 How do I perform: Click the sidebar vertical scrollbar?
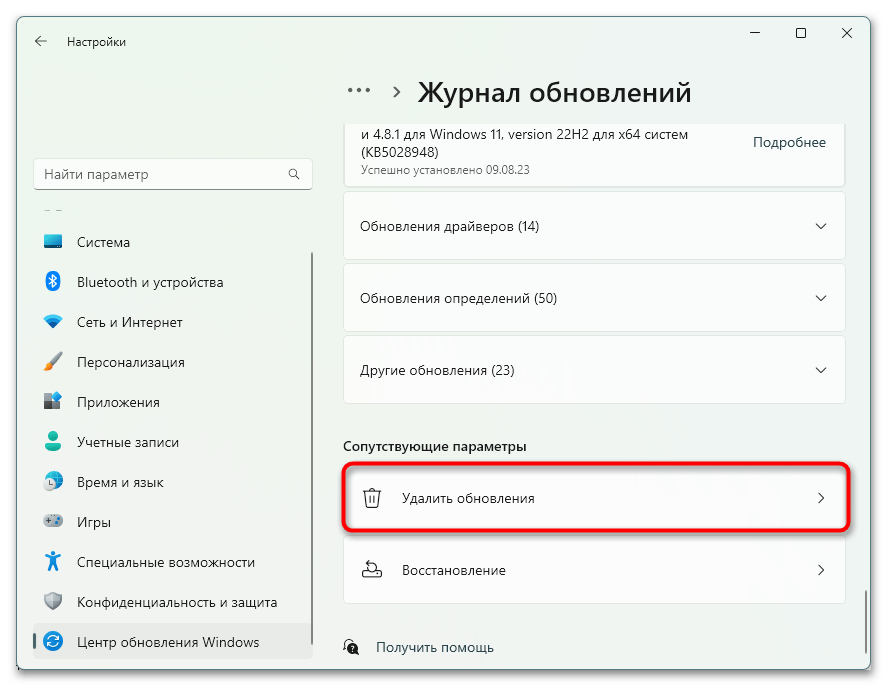[x=312, y=447]
